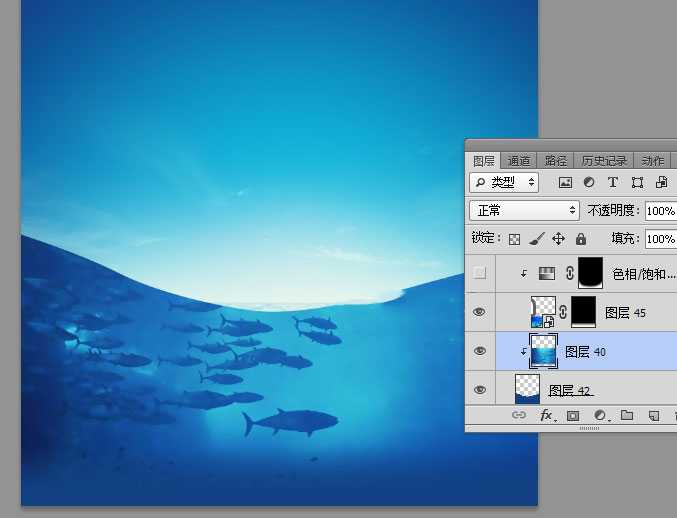Toggle visibility of 图层 40

[x=480, y=351]
